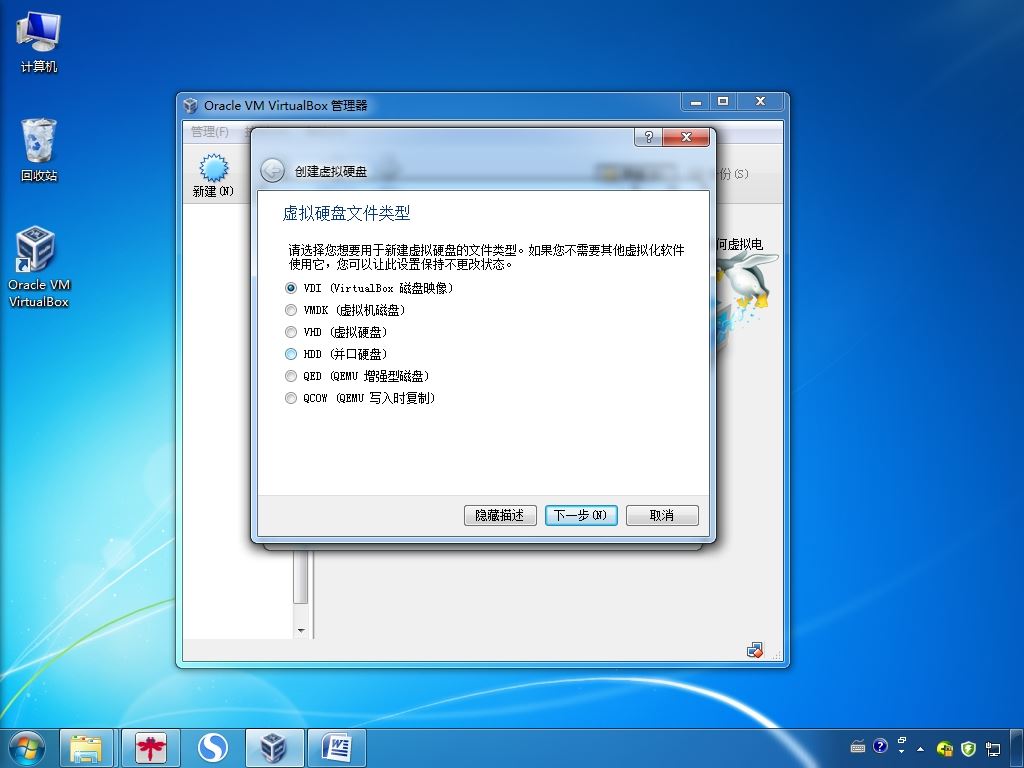This screenshot has width=1024, height=768.
Task: Cancel the wizard with 取消 button
Action: coord(662,515)
